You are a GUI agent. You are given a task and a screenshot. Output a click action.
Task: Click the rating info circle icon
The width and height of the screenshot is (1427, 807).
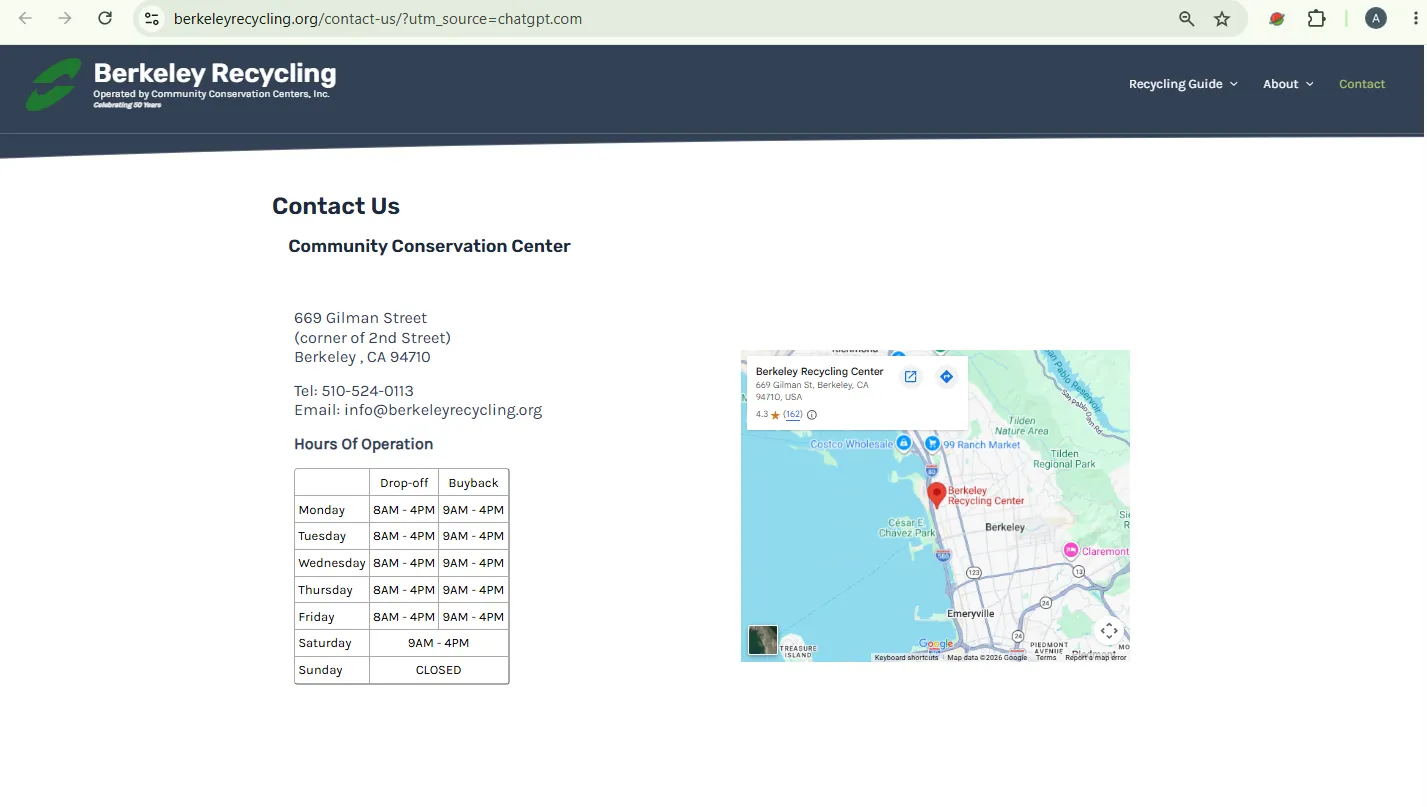(x=812, y=415)
